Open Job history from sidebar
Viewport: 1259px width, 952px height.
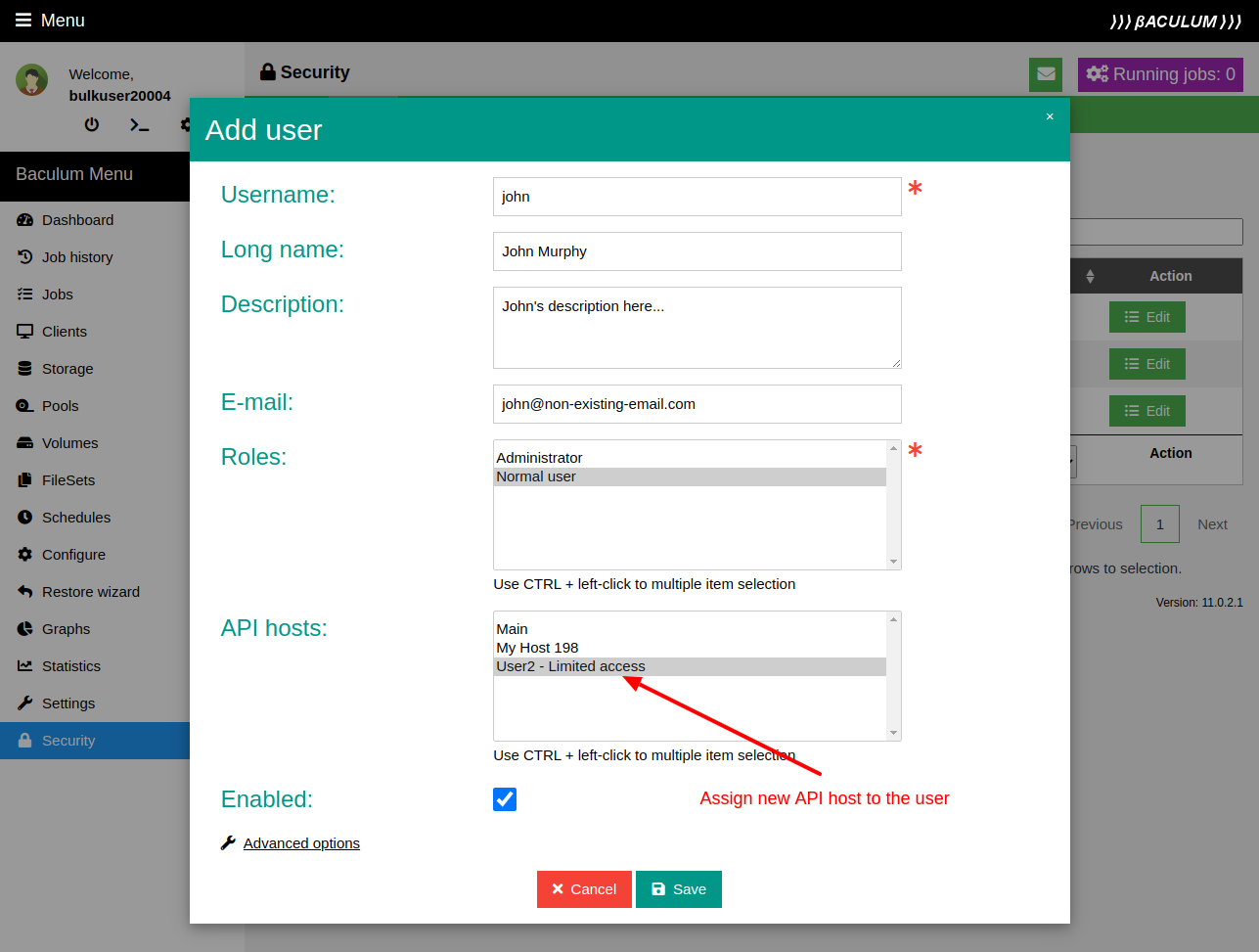coord(77,257)
